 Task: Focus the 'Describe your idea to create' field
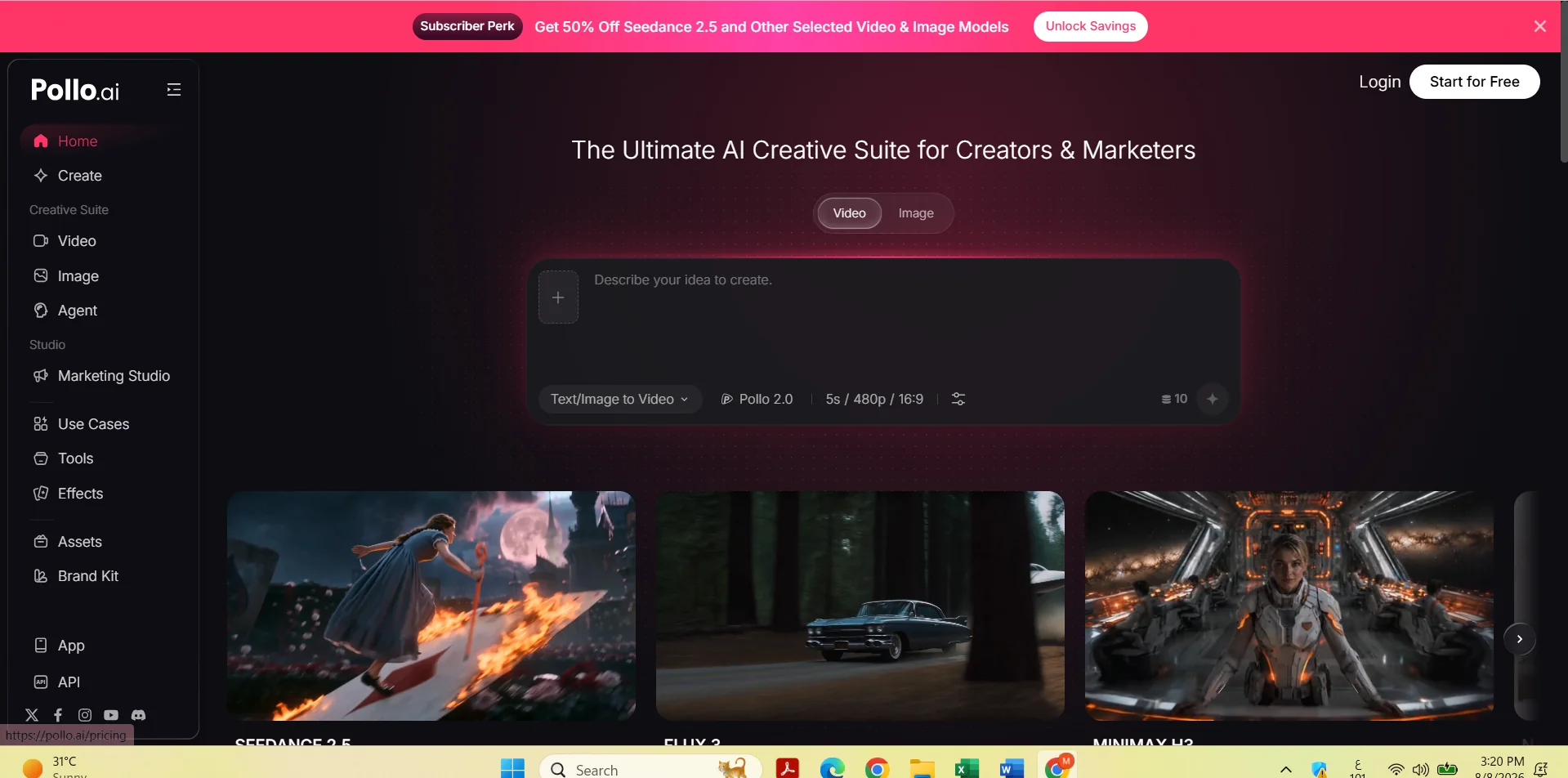click(x=907, y=319)
